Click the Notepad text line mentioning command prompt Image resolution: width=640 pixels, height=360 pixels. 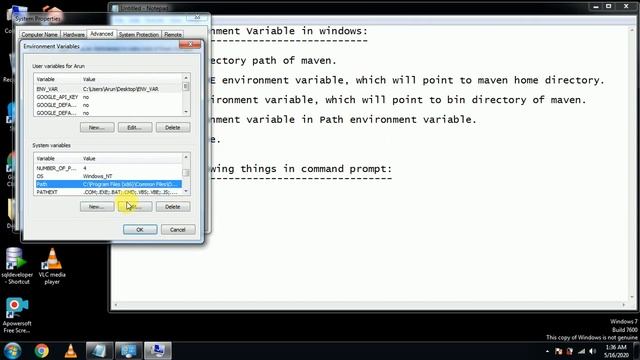300,169
